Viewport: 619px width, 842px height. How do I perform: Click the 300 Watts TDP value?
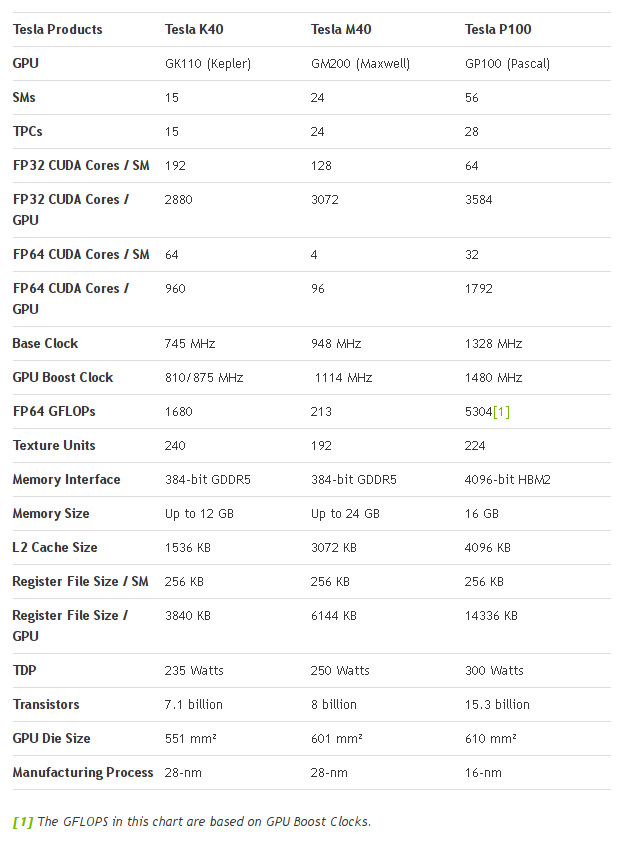494,671
